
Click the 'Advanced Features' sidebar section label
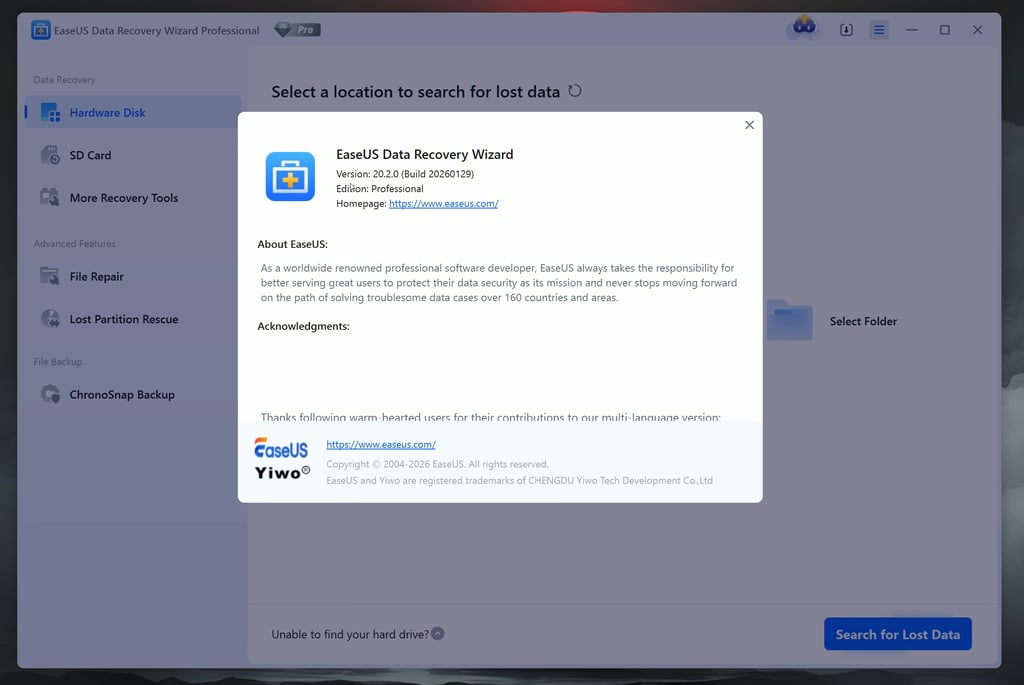pos(74,244)
